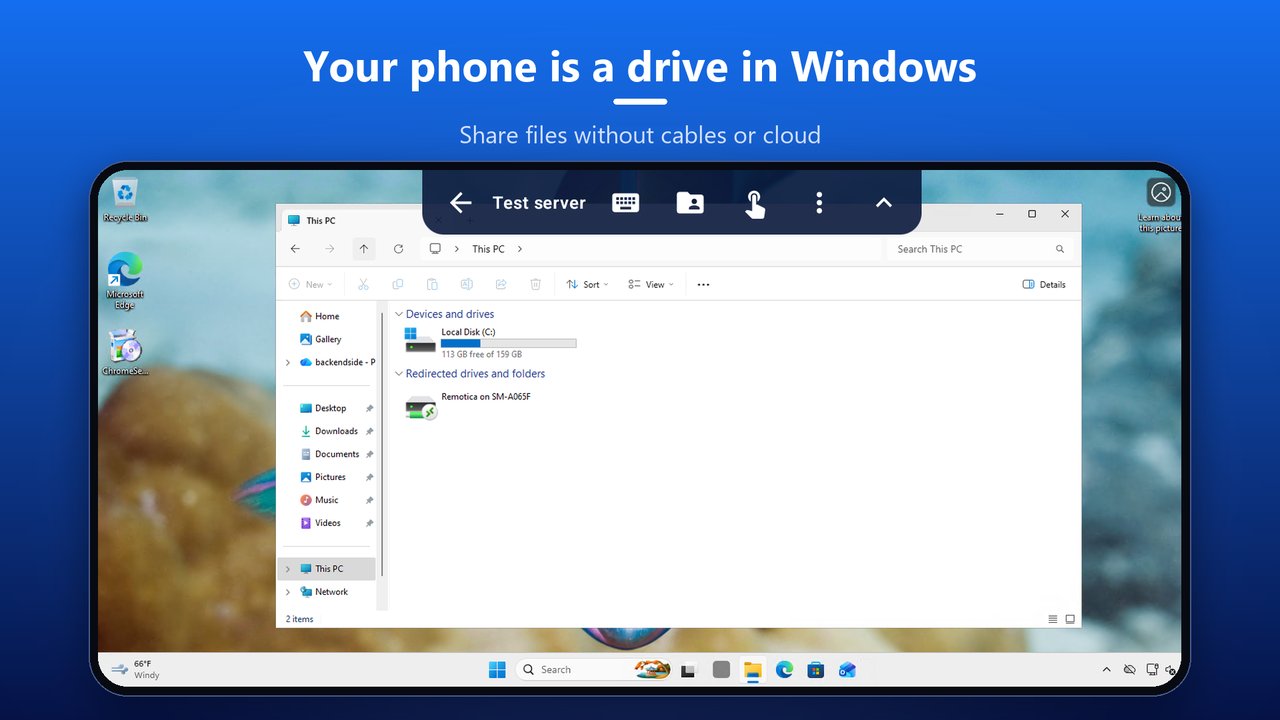Go up one folder level in File Explorer
The height and width of the screenshot is (720, 1280).
pos(364,249)
